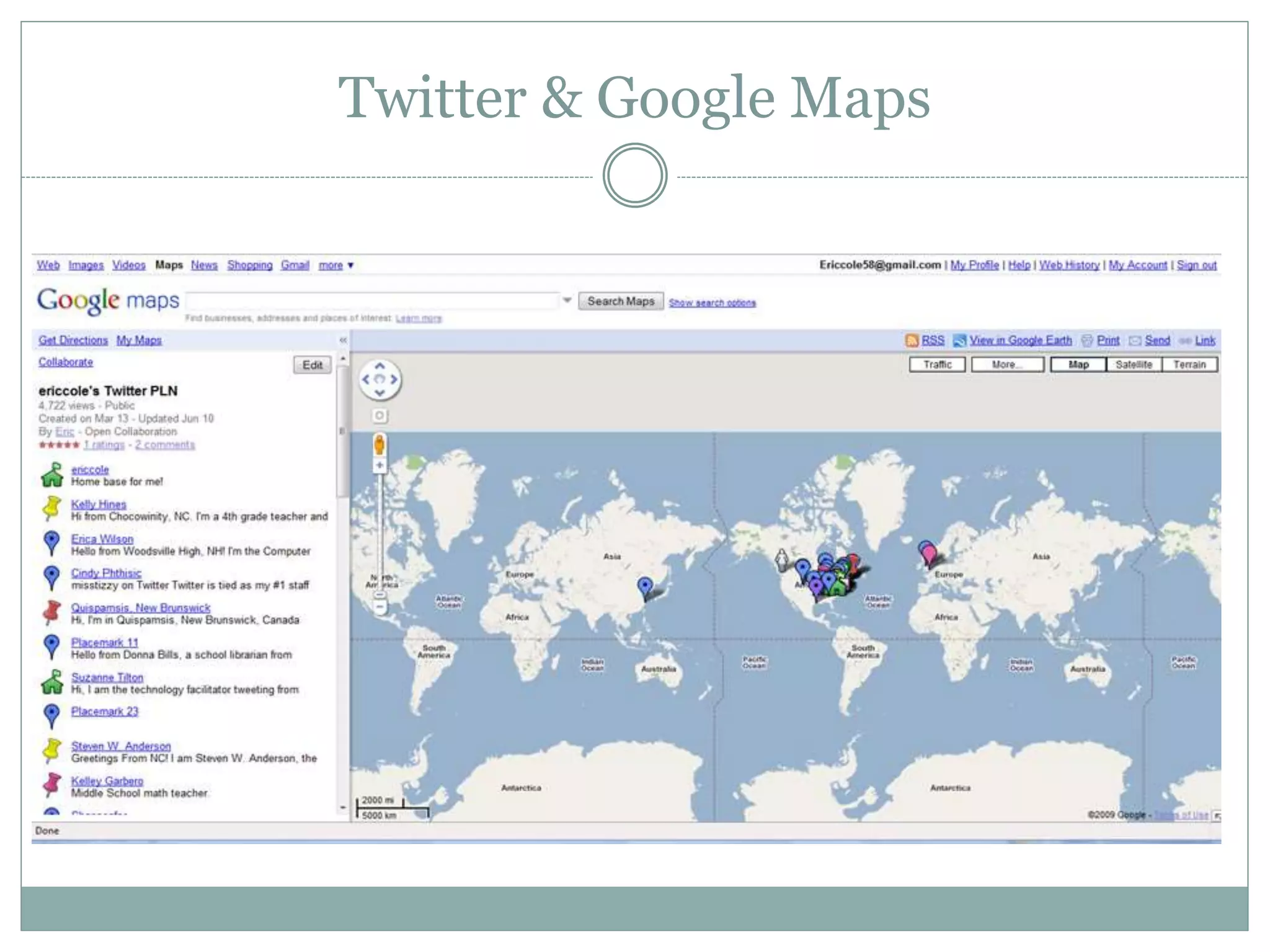Click the Collaborate link
1270x952 pixels.
66,362
